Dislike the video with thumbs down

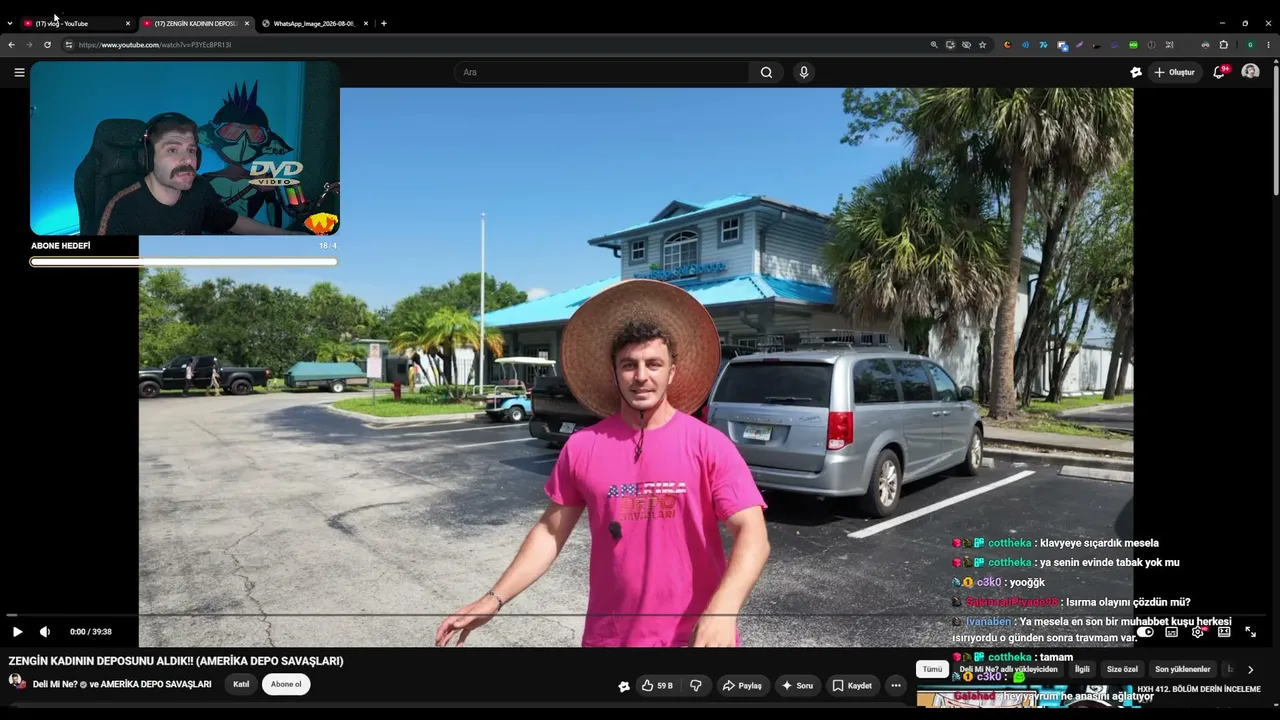coord(696,686)
